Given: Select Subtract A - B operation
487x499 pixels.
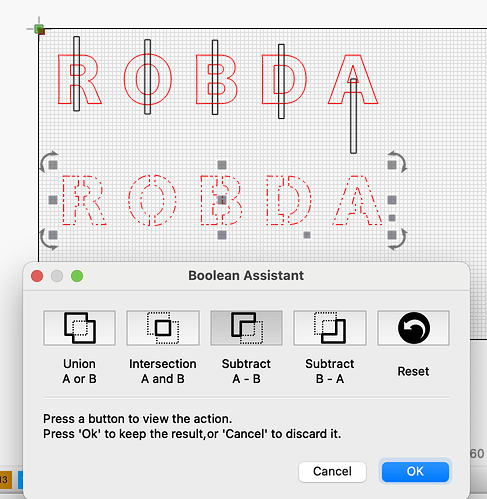Looking at the screenshot, I should (246, 328).
